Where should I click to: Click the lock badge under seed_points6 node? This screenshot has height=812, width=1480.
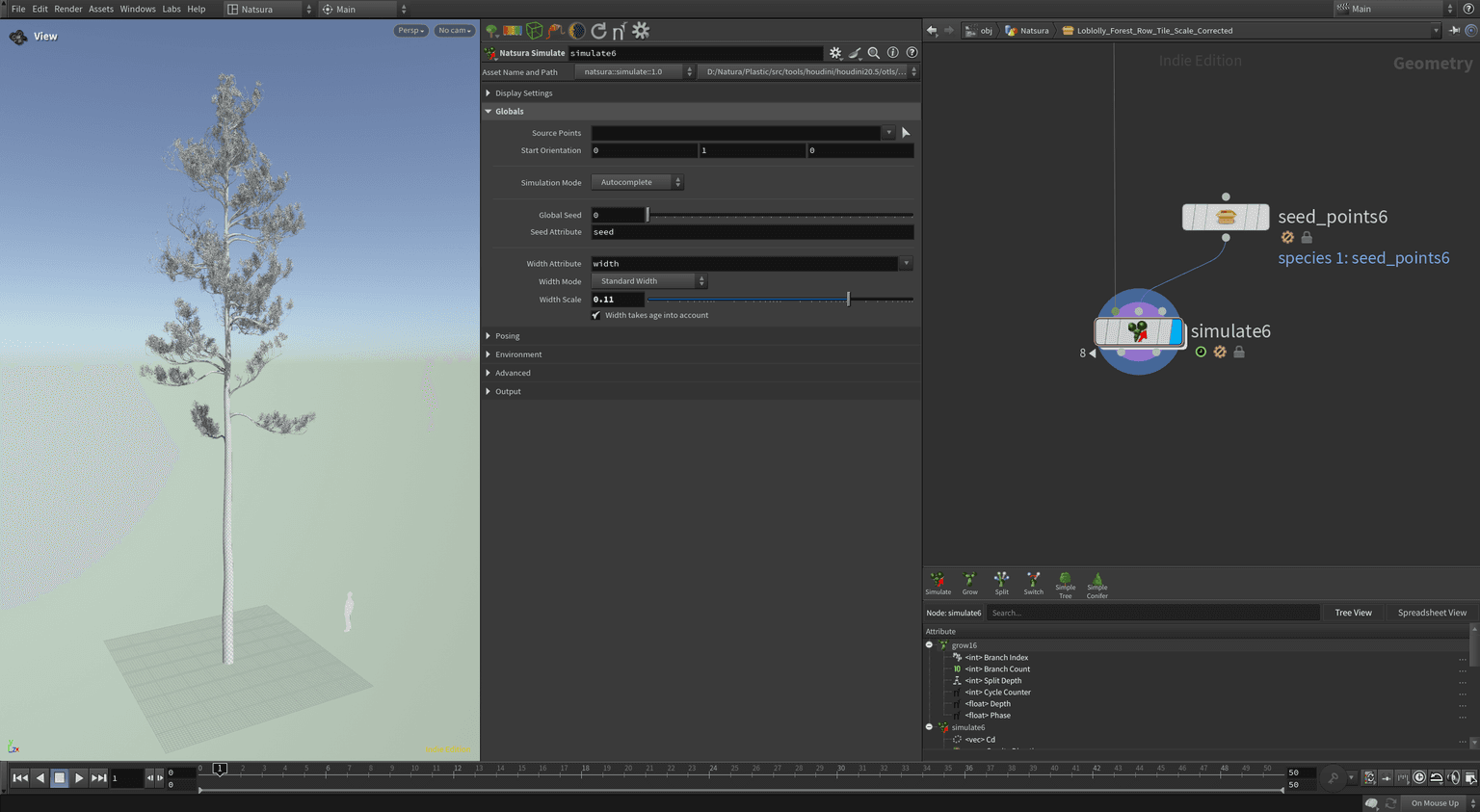[x=1307, y=237]
